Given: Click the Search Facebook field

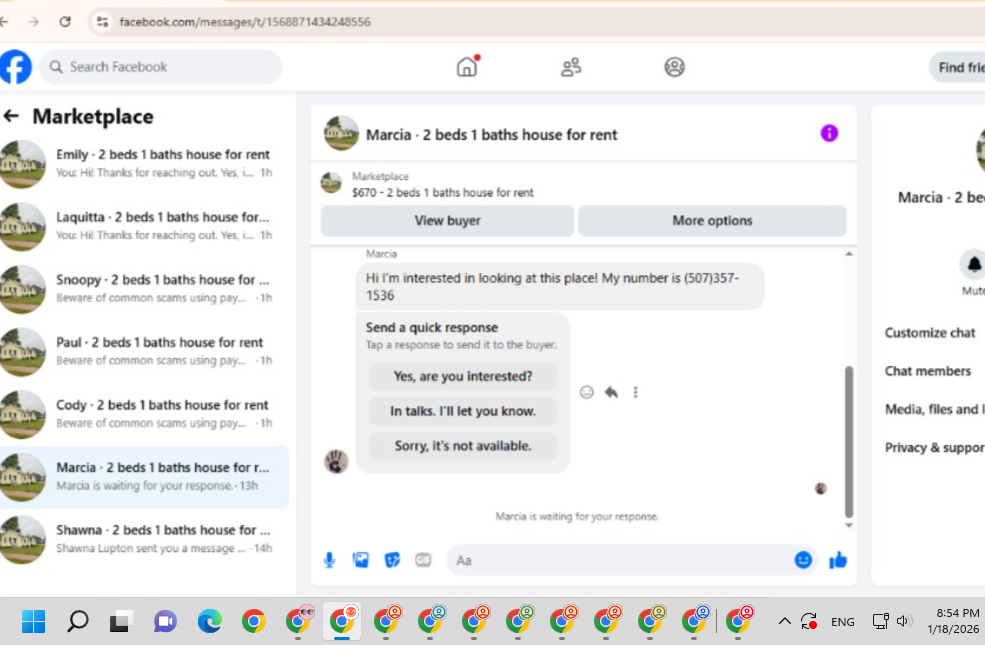Looking at the screenshot, I should (161, 67).
